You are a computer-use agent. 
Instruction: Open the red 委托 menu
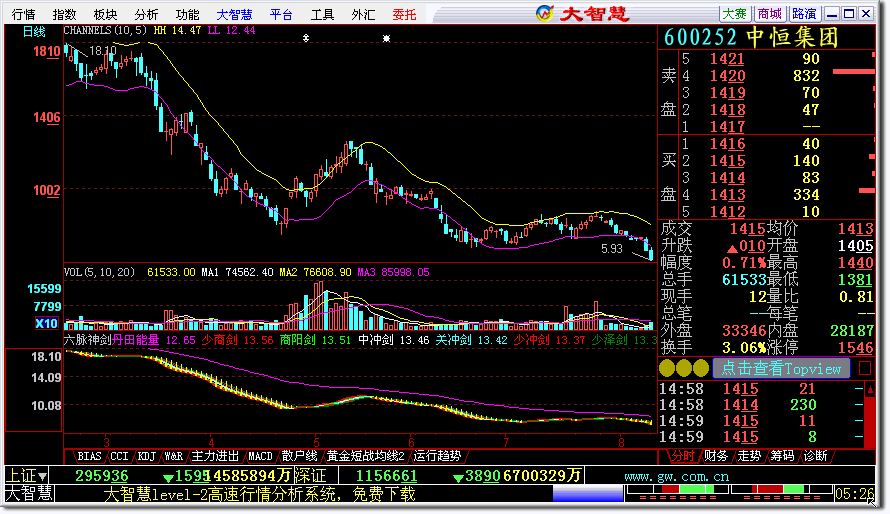[404, 14]
